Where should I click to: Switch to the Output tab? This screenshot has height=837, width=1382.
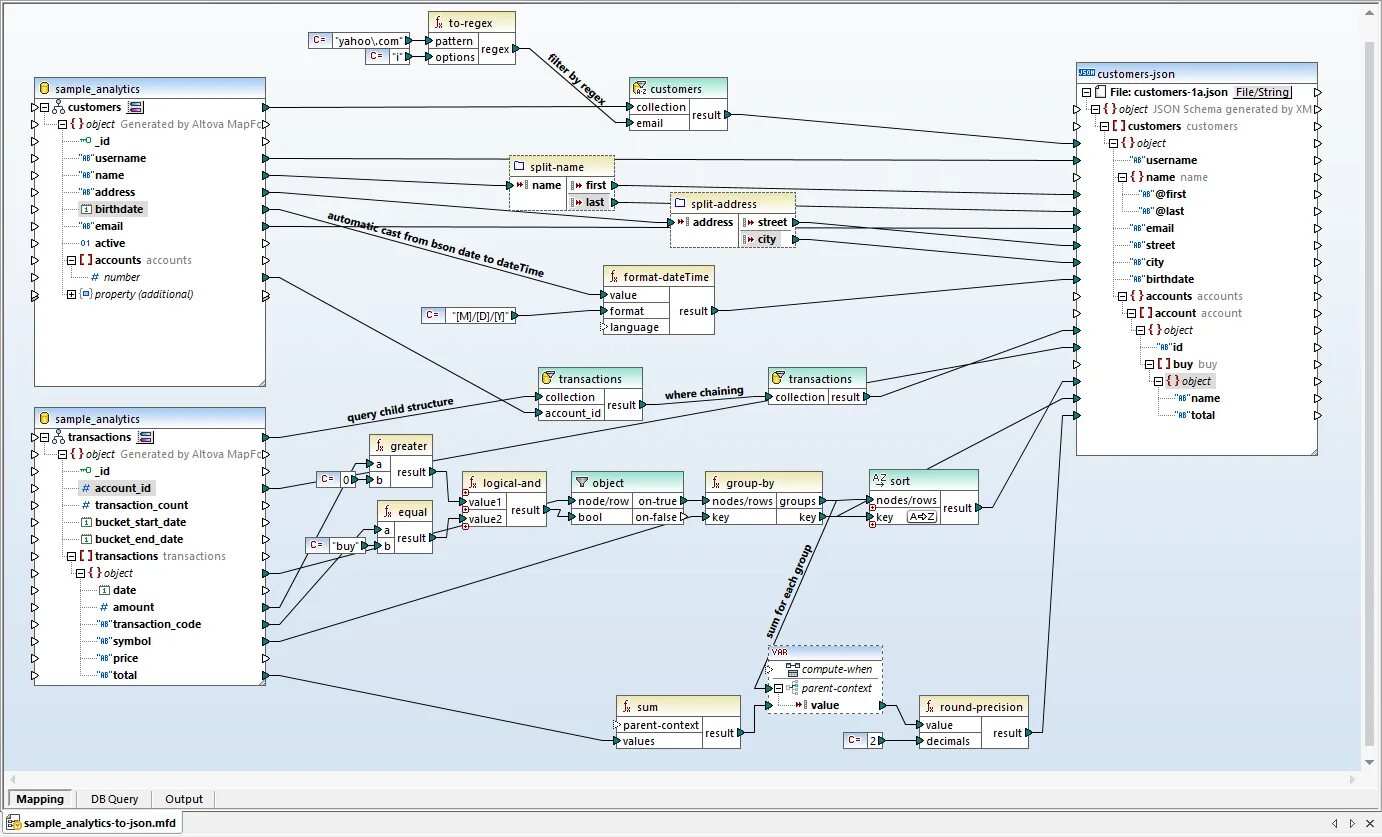(183, 798)
